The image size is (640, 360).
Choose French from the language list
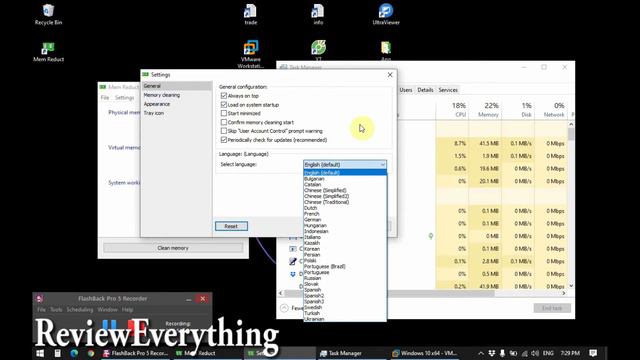click(345, 214)
